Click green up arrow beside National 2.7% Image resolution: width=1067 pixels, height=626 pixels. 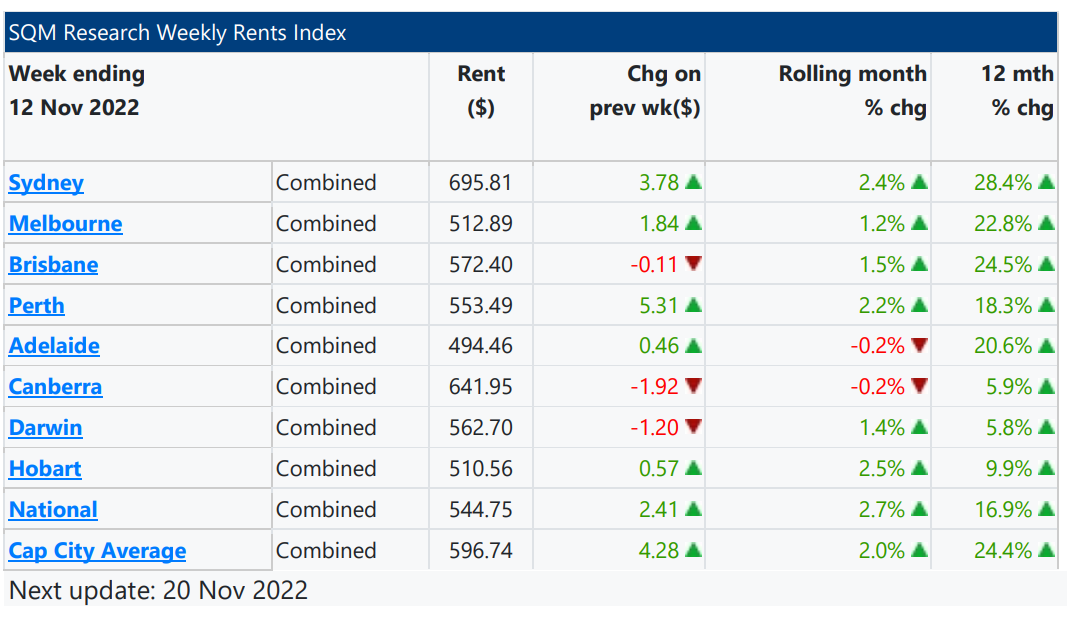click(919, 510)
